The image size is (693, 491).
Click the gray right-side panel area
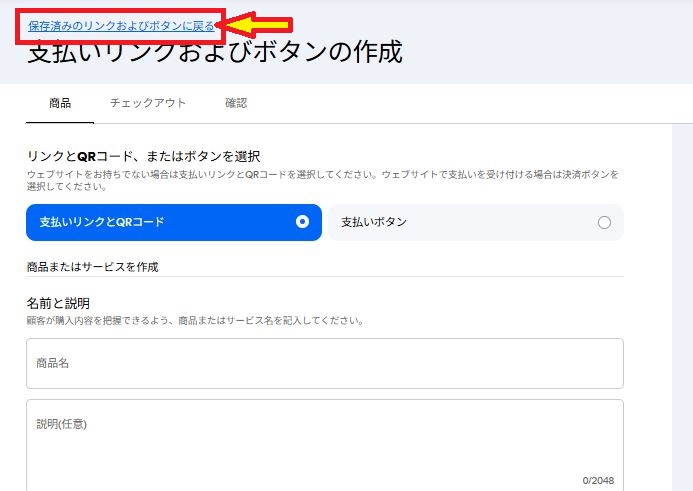[681, 300]
